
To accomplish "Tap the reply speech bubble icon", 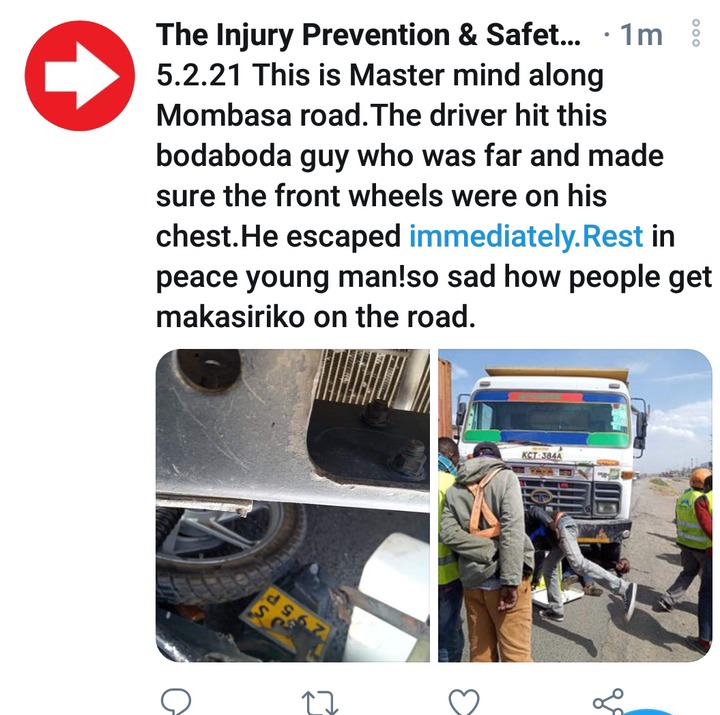I will (176, 702).
